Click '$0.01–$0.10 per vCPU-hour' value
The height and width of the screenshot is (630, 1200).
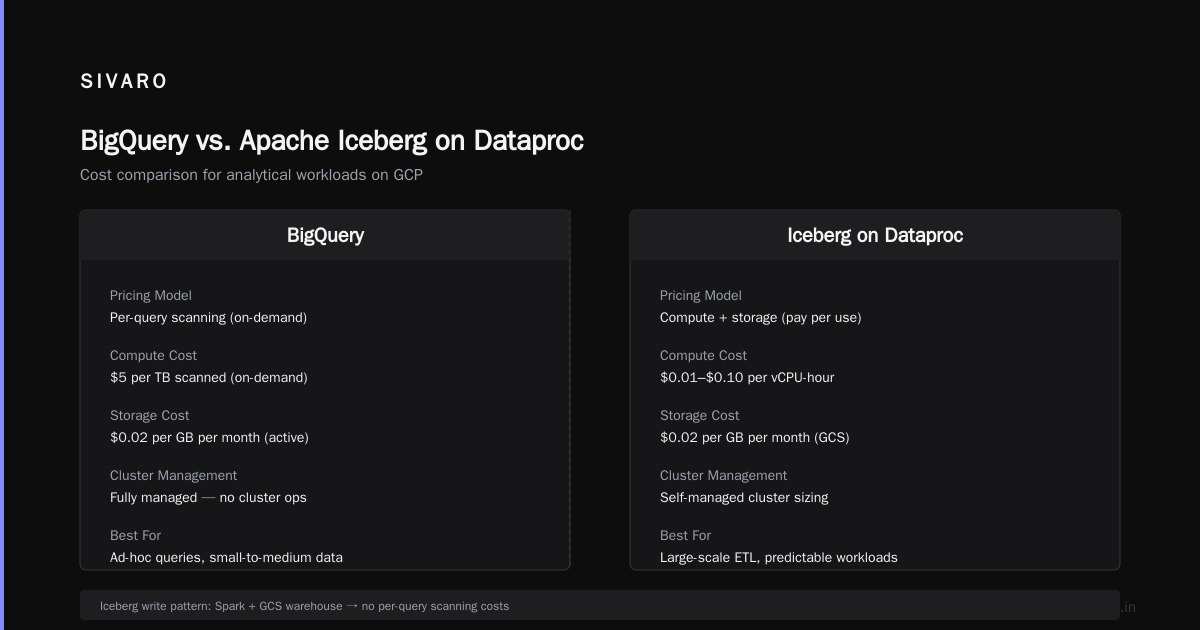click(x=747, y=378)
